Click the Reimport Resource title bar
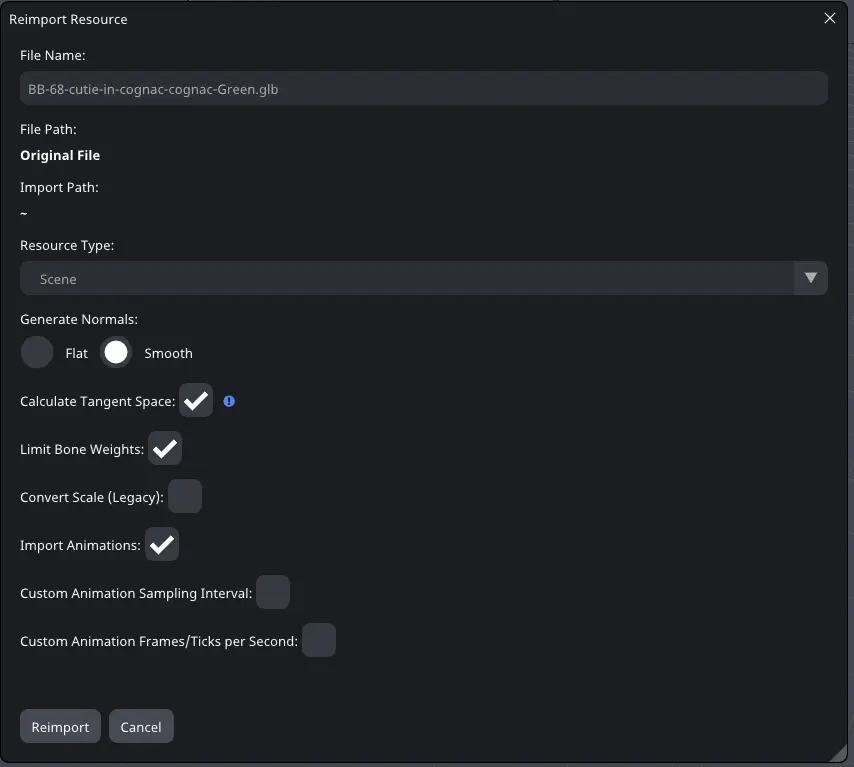Screen dimensions: 854x767 [414, 19]
